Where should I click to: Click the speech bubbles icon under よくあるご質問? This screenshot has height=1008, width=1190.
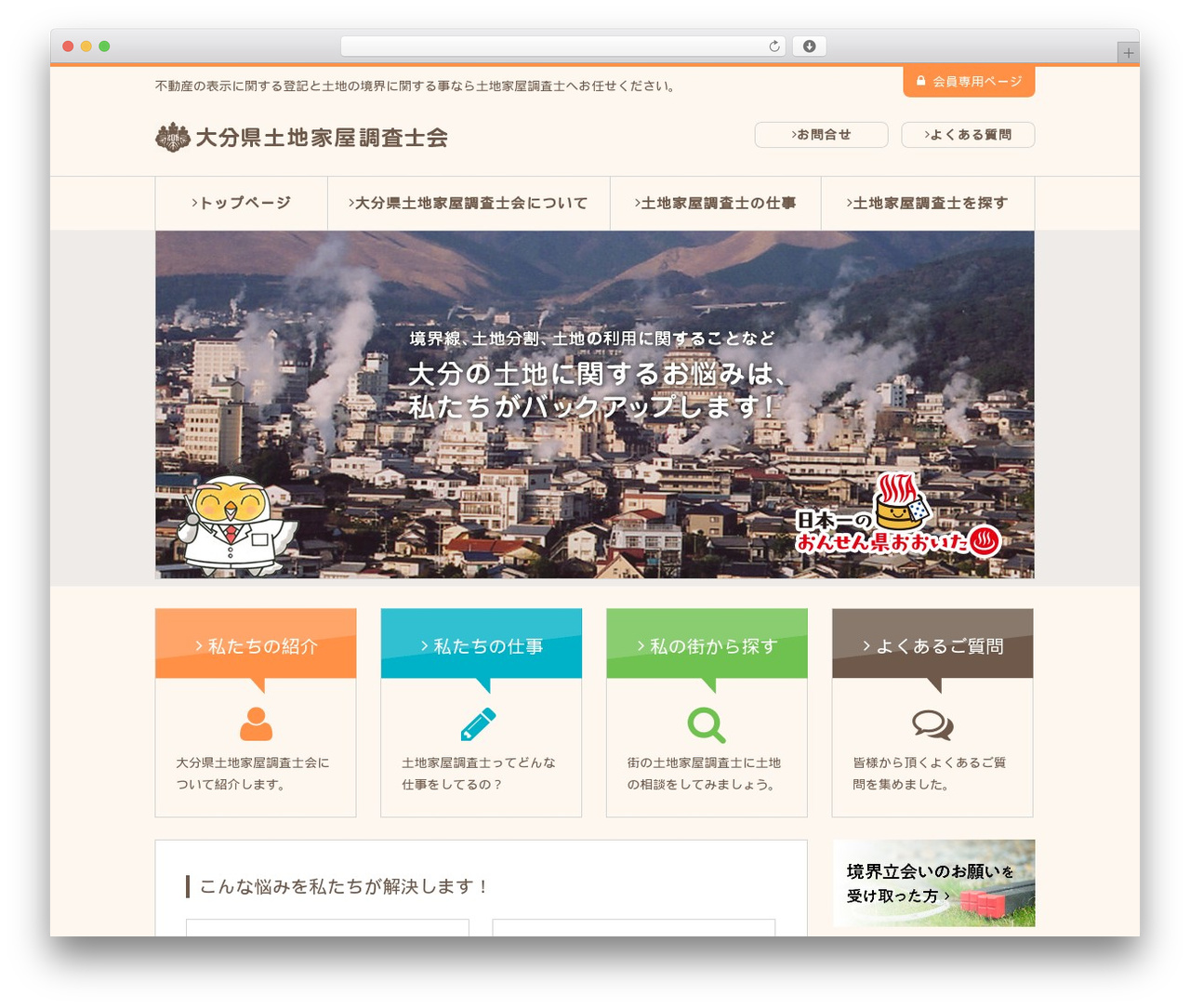932,724
